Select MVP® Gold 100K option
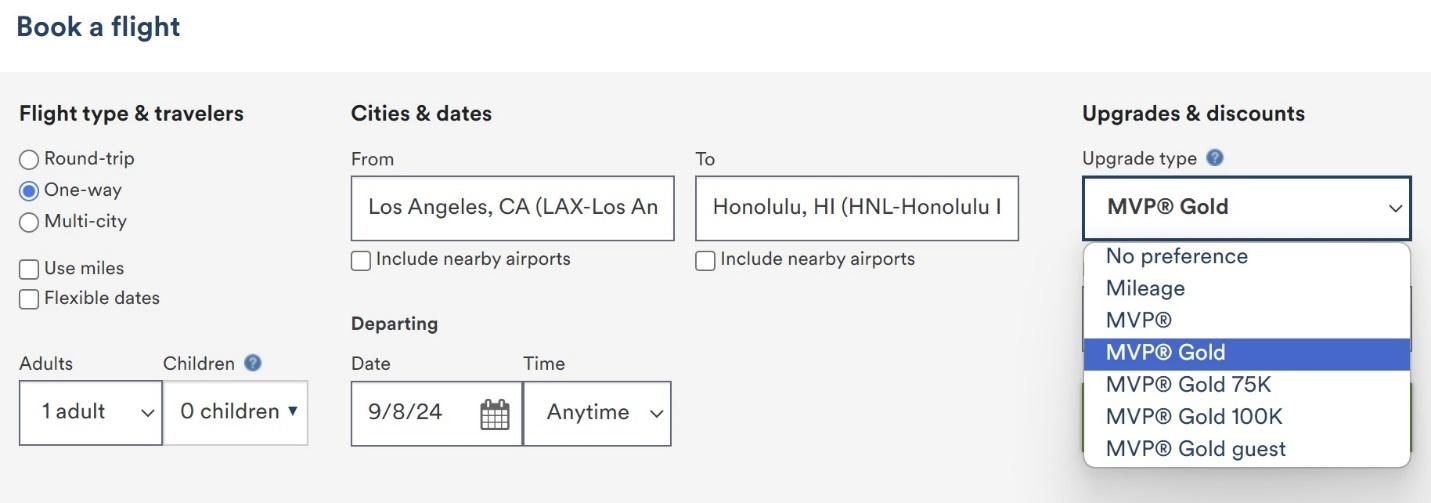1431x503 pixels. pos(1194,416)
